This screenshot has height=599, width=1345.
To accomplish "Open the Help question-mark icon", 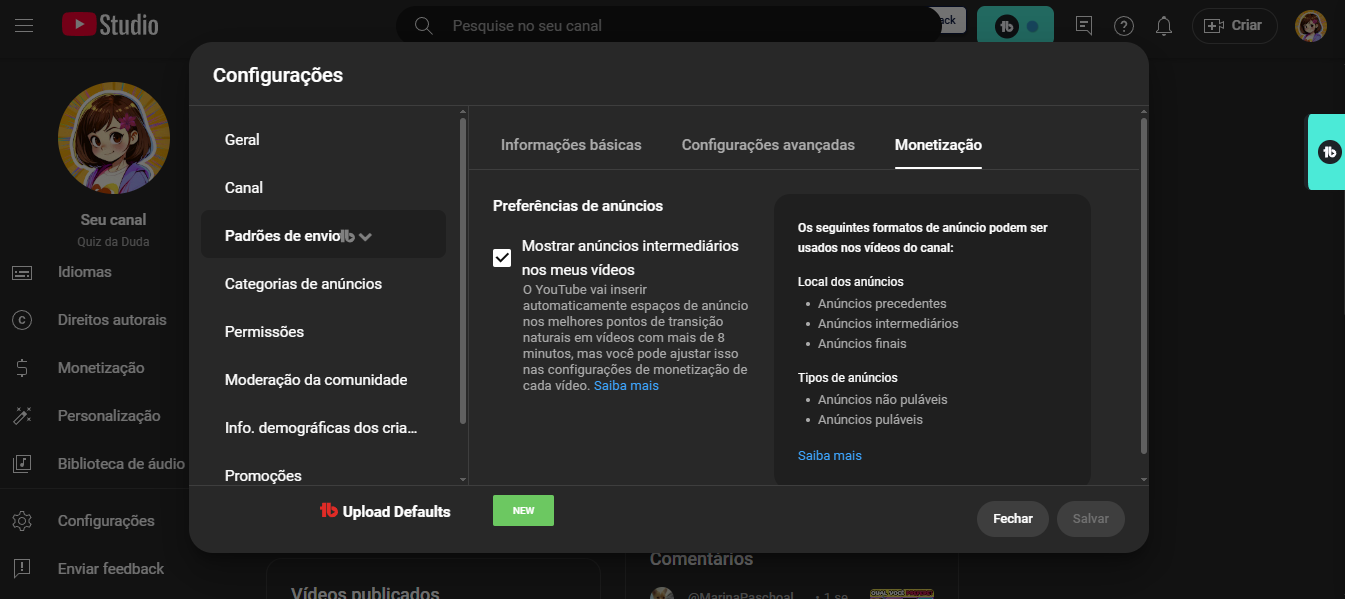I will [x=1124, y=26].
